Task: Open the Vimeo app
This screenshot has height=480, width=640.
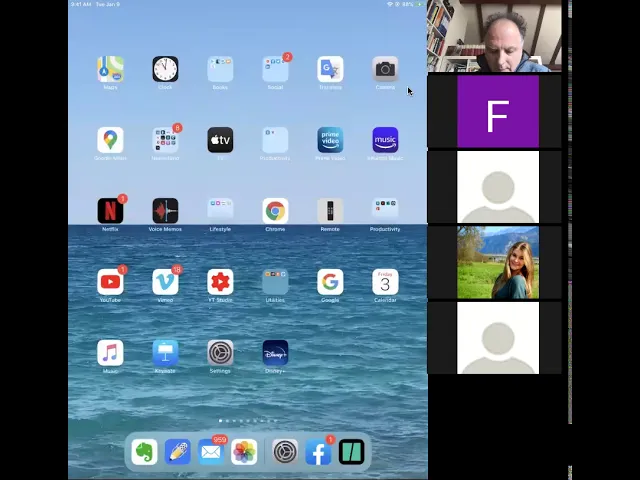Action: point(165,282)
